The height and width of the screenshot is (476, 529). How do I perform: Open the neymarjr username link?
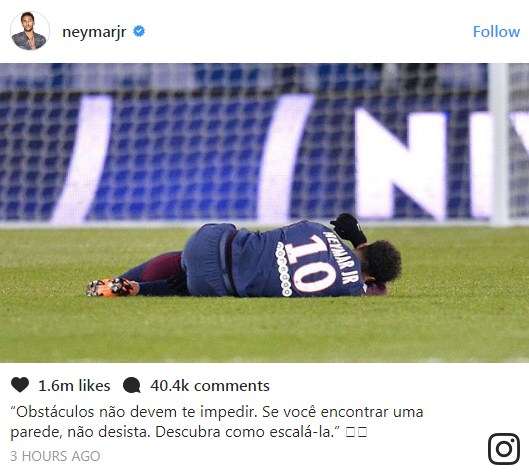click(94, 32)
